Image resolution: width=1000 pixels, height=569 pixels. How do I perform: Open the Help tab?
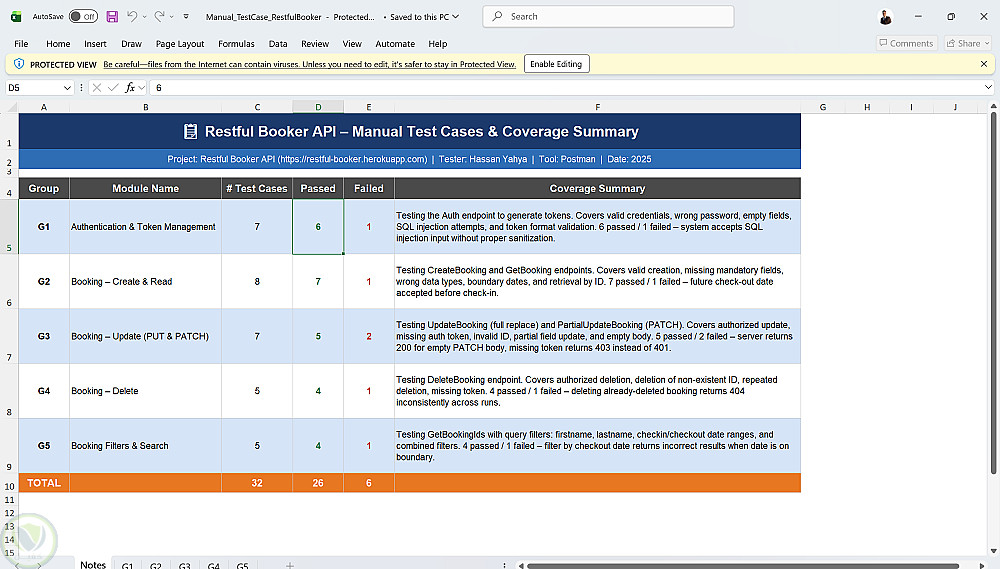[x=438, y=43]
